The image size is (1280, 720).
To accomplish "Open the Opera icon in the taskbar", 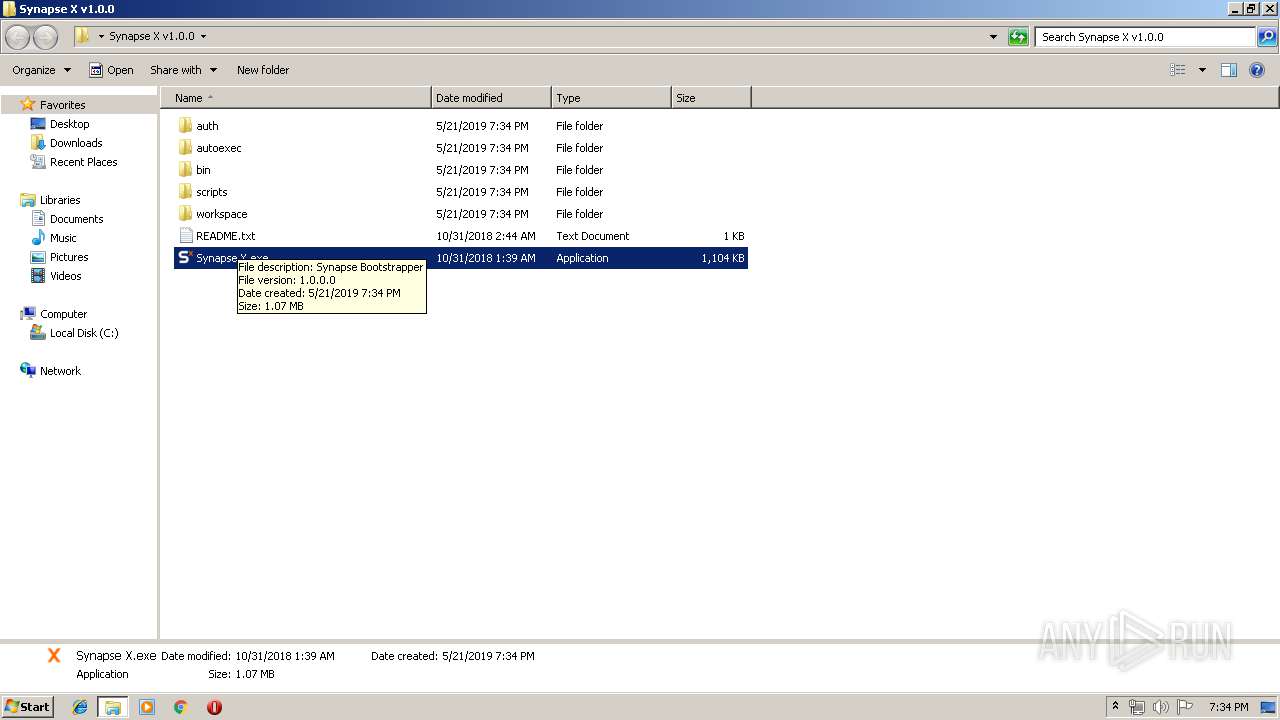I will click(x=214, y=707).
